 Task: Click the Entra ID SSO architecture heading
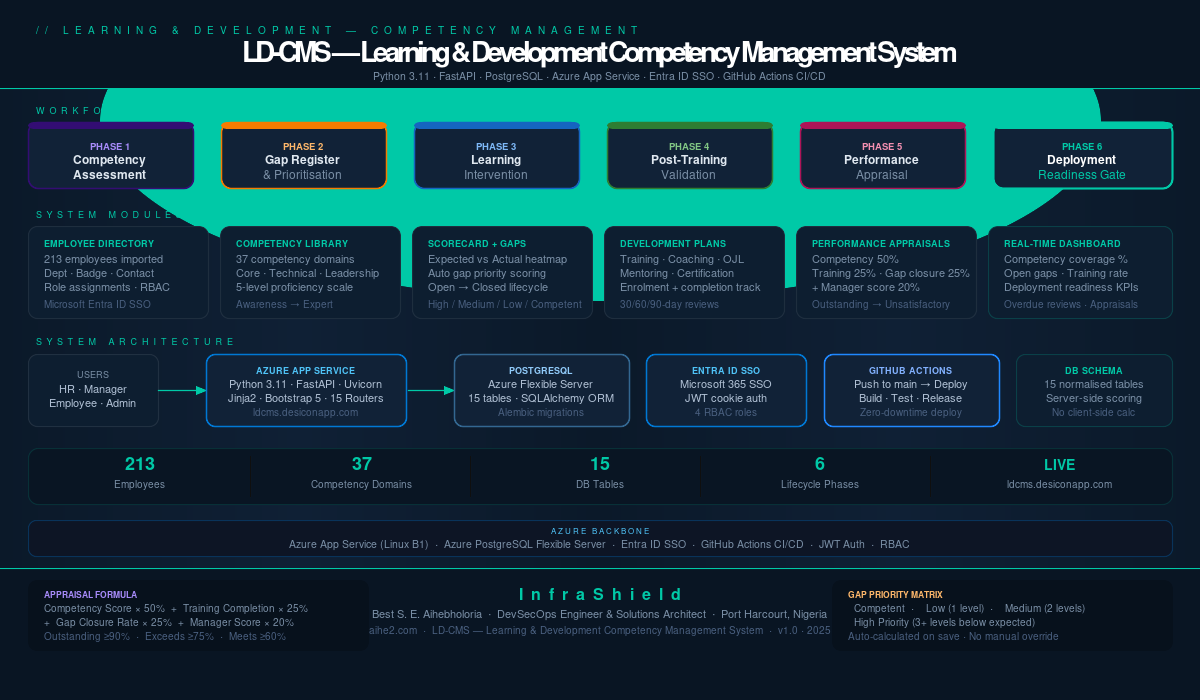(x=725, y=370)
